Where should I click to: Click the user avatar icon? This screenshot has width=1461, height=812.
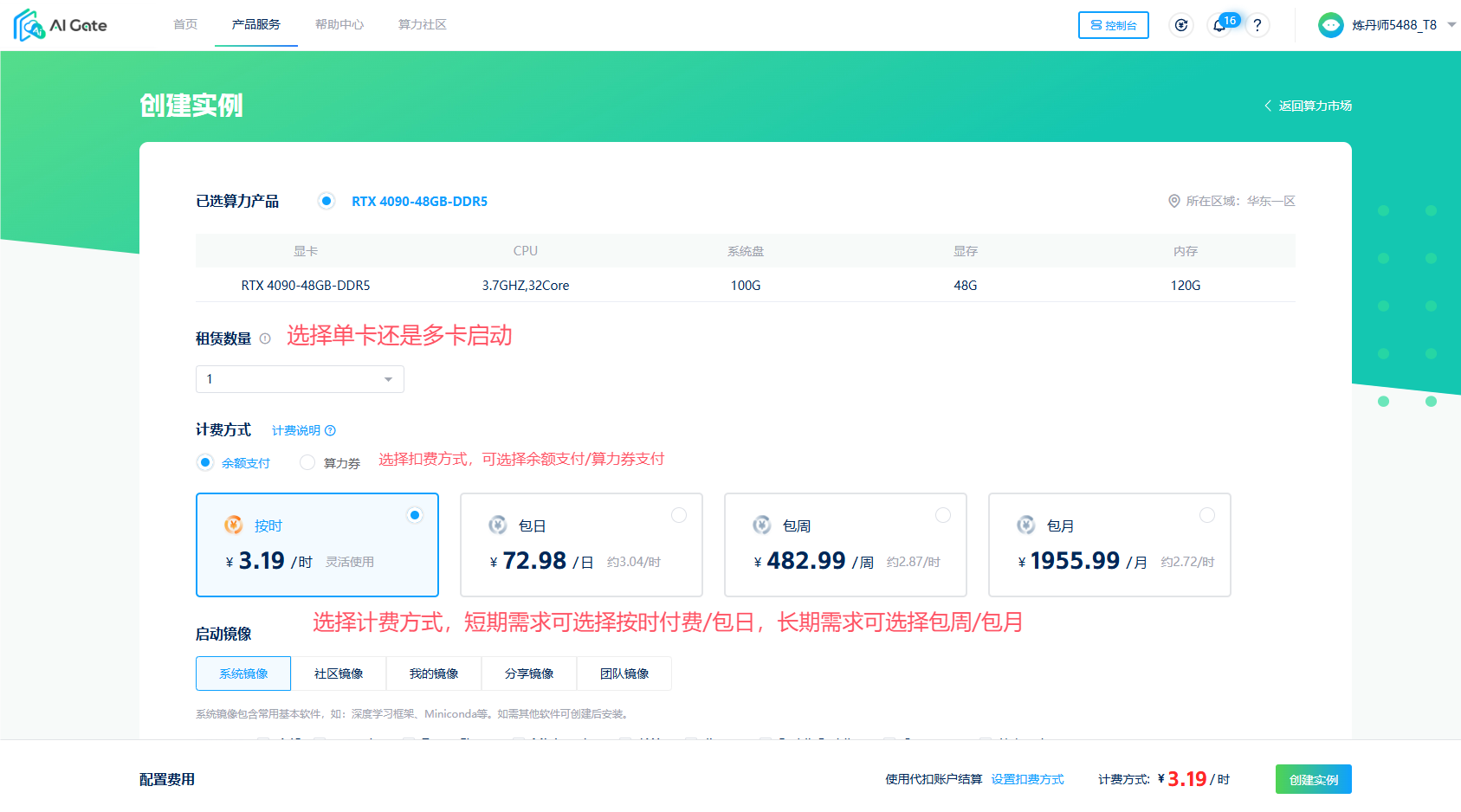click(x=1330, y=25)
